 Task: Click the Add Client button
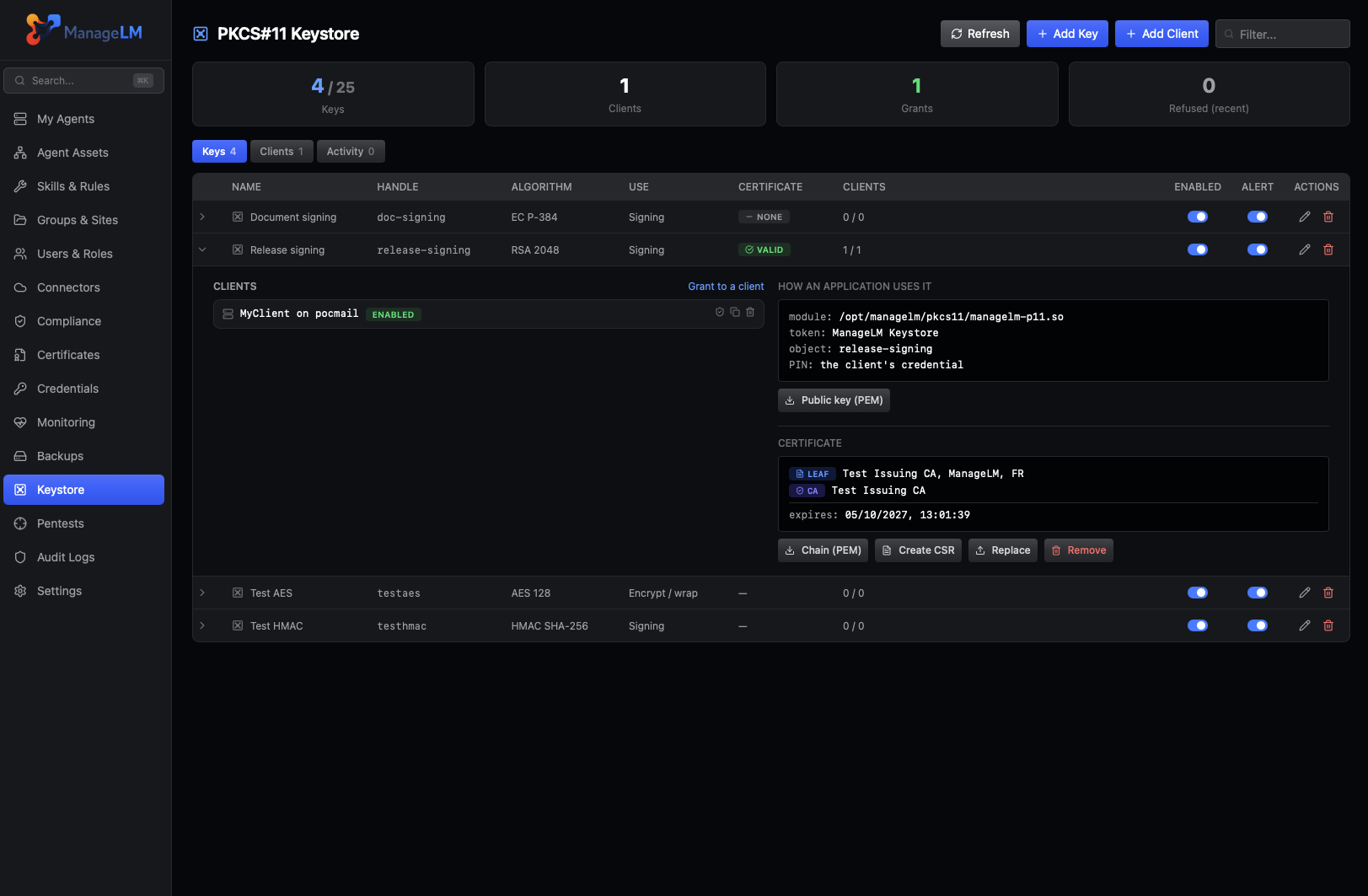pos(1161,34)
